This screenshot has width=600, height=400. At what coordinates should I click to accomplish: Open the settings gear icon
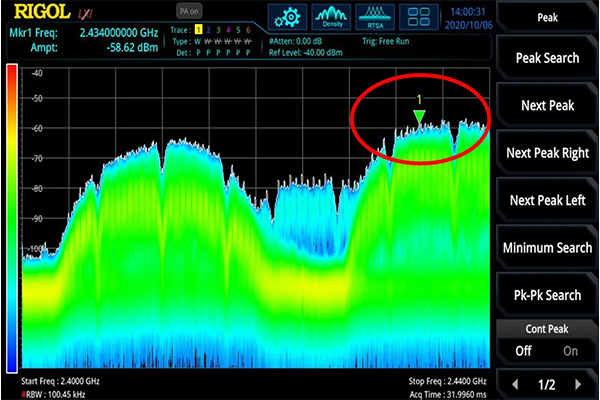pyautogui.click(x=286, y=20)
